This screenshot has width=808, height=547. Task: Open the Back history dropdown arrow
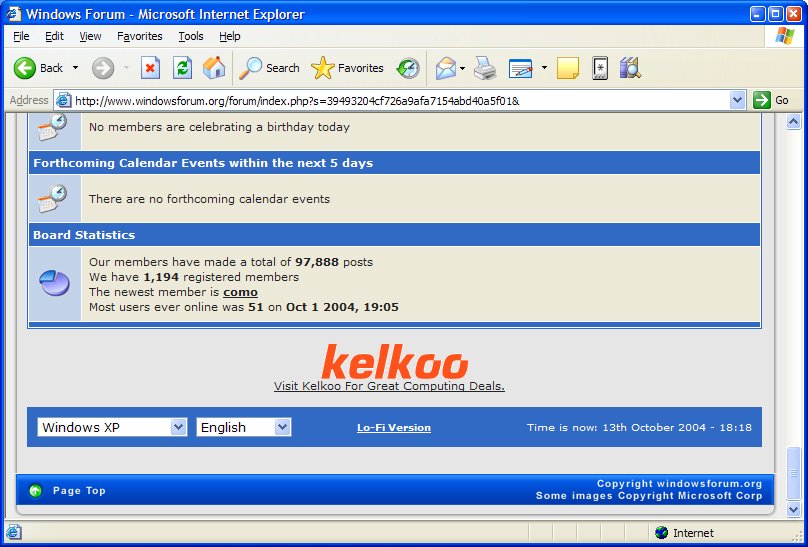point(75,67)
